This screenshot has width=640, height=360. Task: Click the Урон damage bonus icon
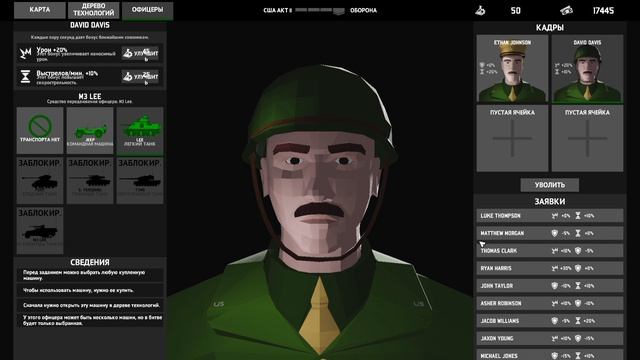pos(25,53)
